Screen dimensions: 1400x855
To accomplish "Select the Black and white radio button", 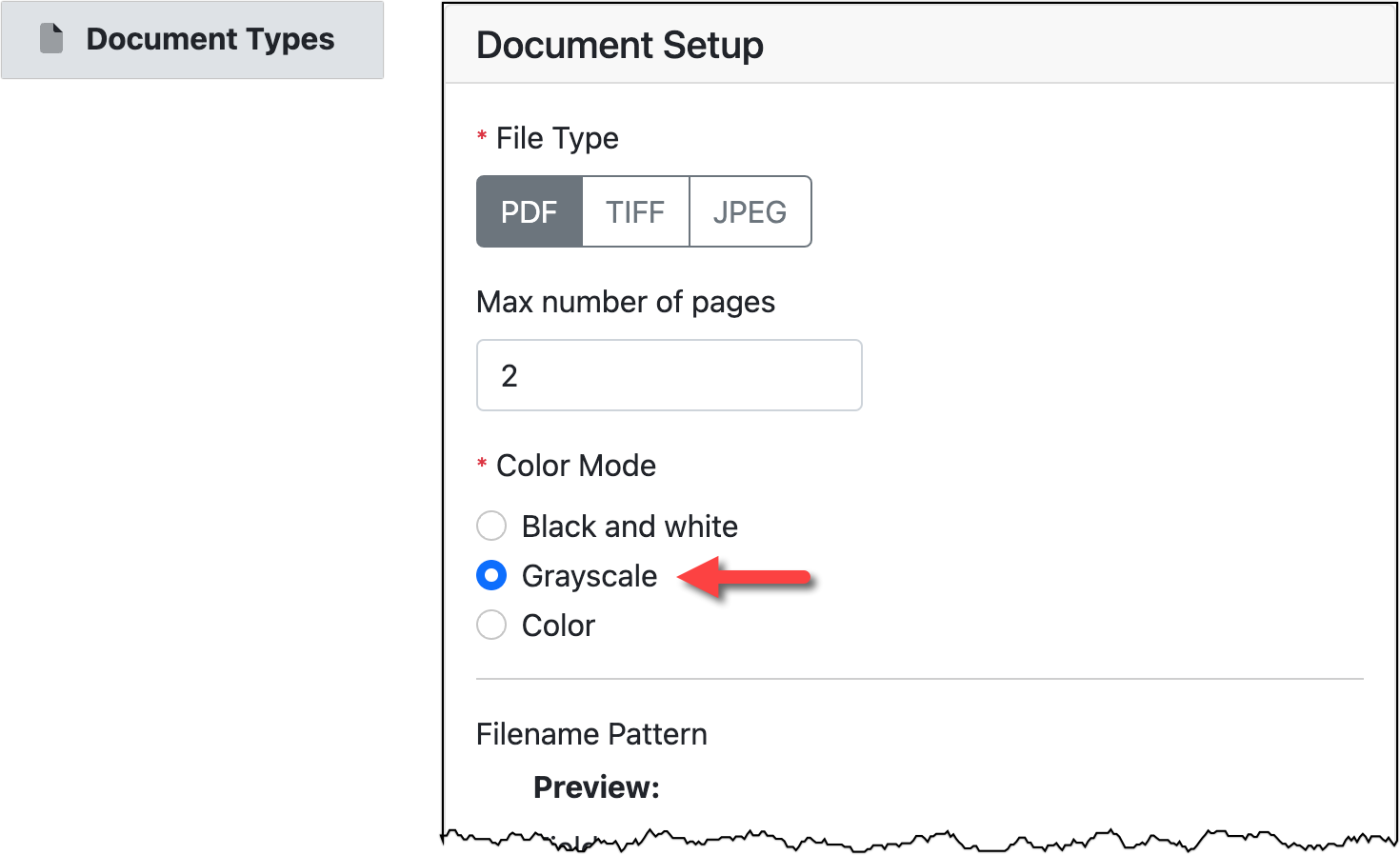I will pos(491,526).
